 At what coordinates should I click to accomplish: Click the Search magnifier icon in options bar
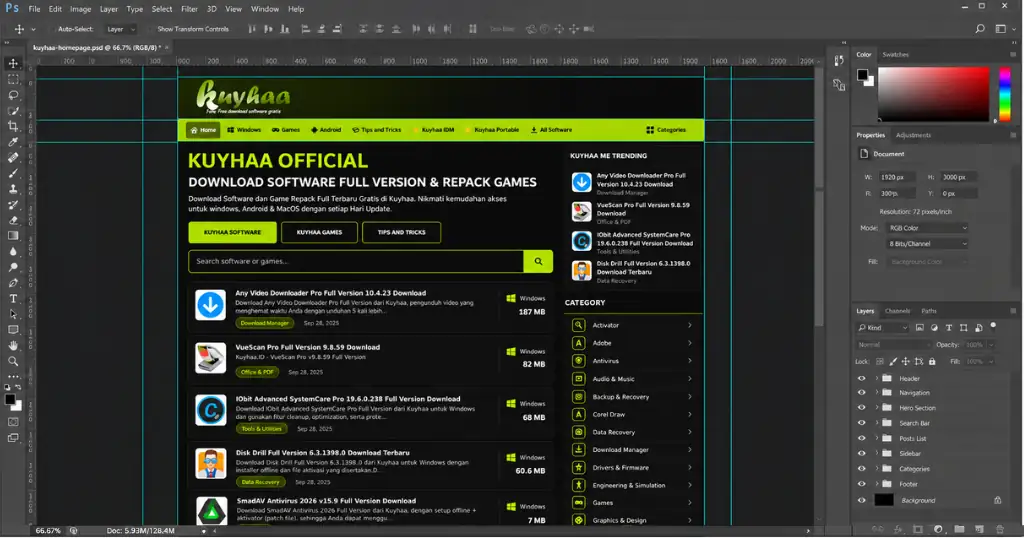980,29
